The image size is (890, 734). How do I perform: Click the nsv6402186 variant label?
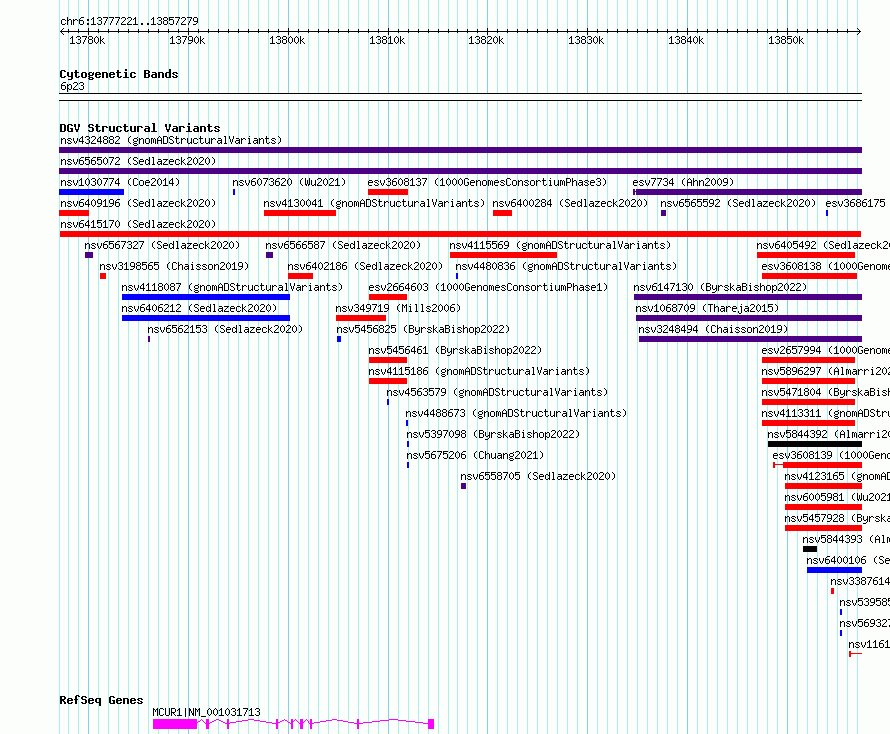[x=365, y=266]
